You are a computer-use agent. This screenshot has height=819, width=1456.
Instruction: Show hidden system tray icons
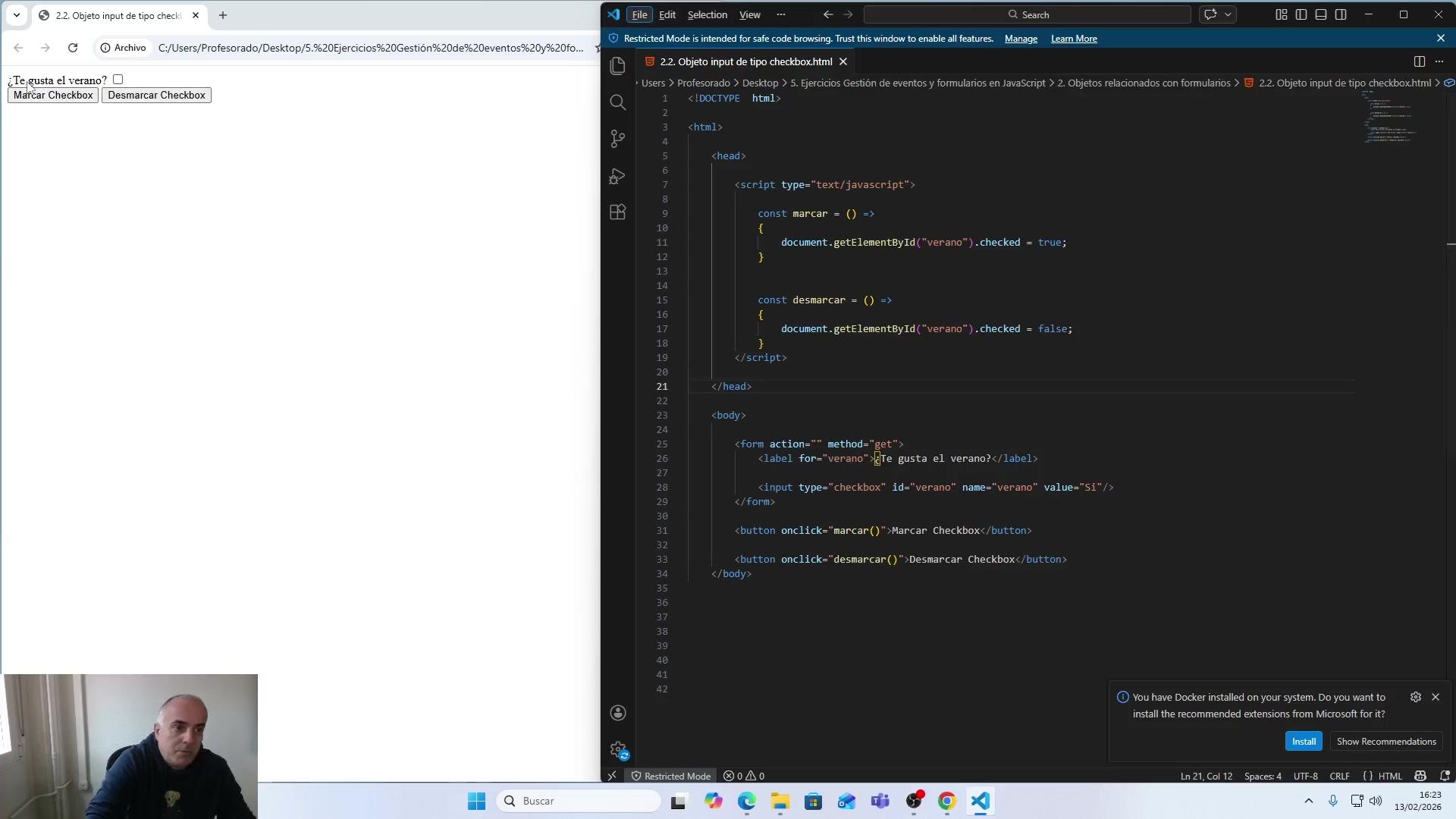(x=1309, y=801)
